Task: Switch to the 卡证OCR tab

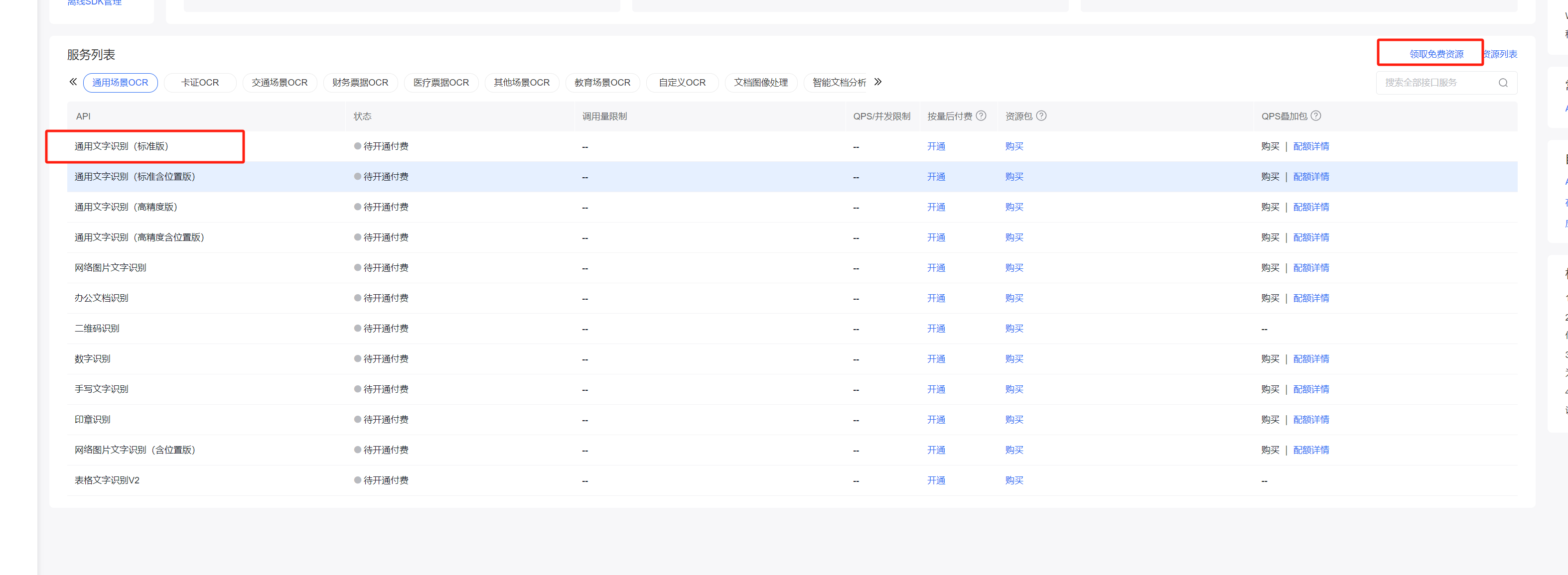Action: pyautogui.click(x=200, y=83)
